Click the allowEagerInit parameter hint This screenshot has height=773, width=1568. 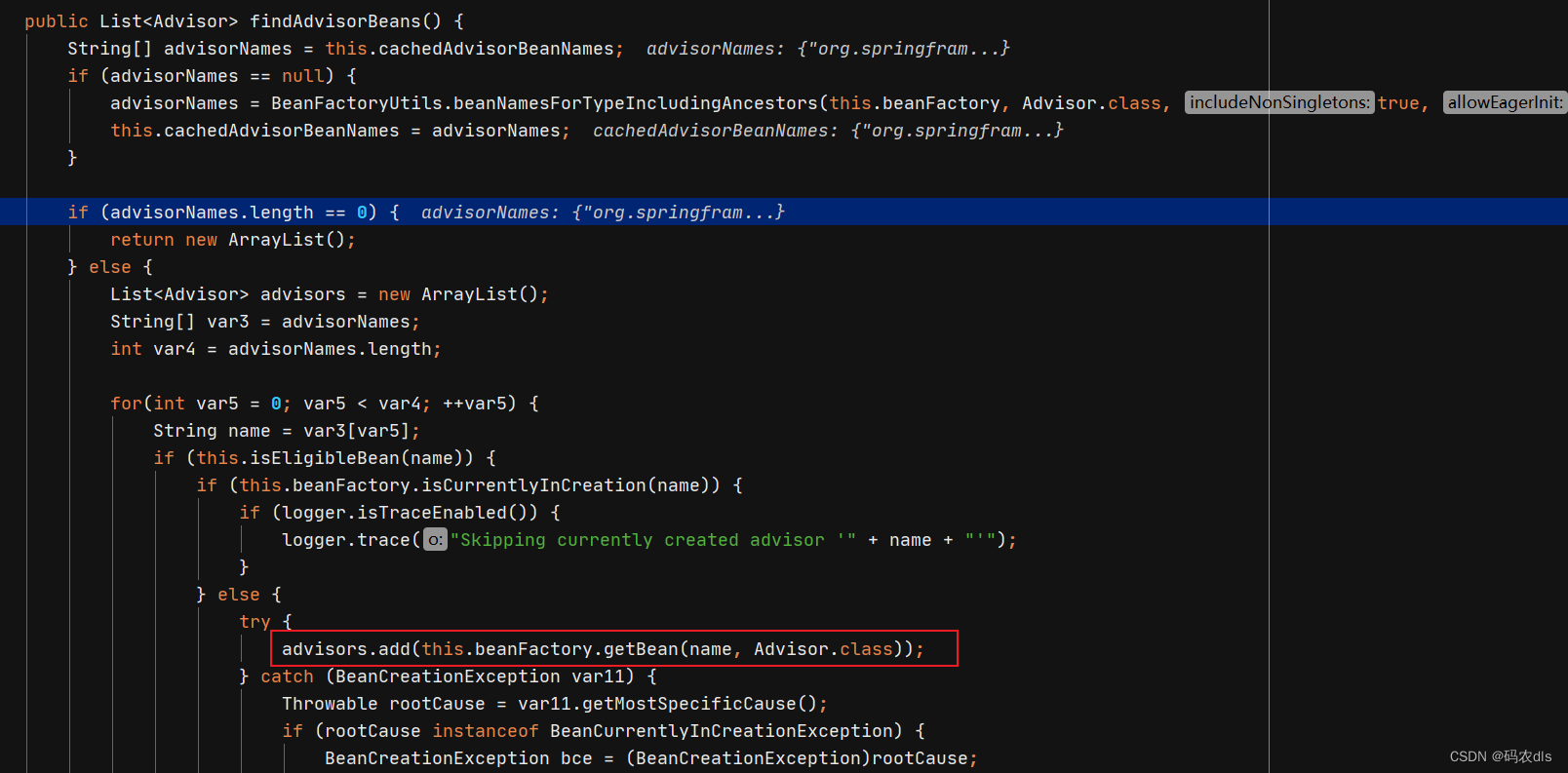(x=1506, y=102)
